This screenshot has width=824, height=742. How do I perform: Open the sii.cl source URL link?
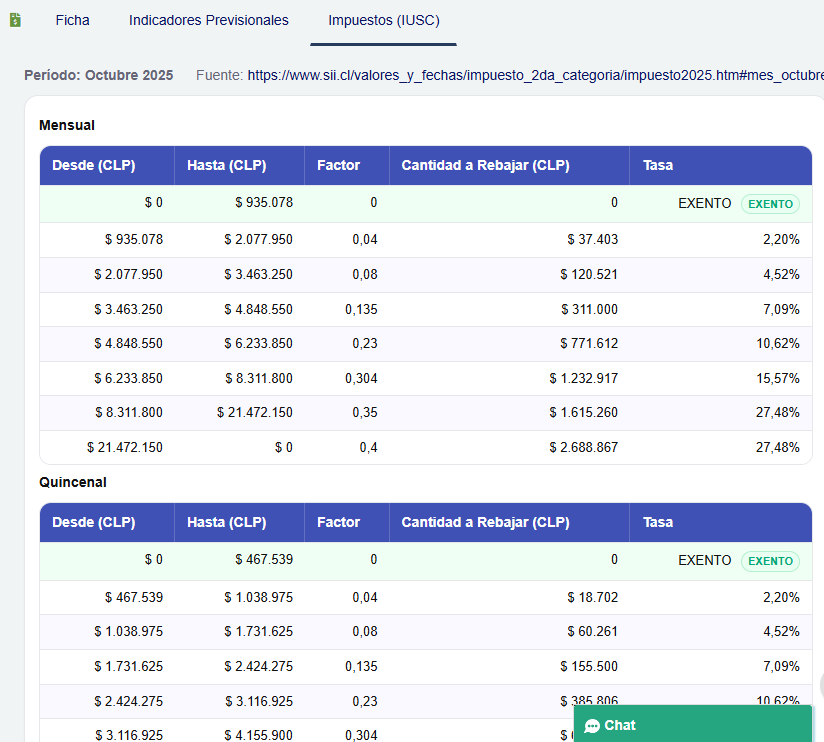535,75
